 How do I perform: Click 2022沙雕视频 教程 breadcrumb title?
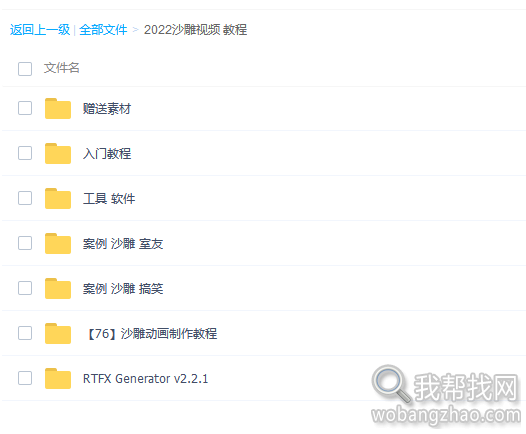(195, 30)
